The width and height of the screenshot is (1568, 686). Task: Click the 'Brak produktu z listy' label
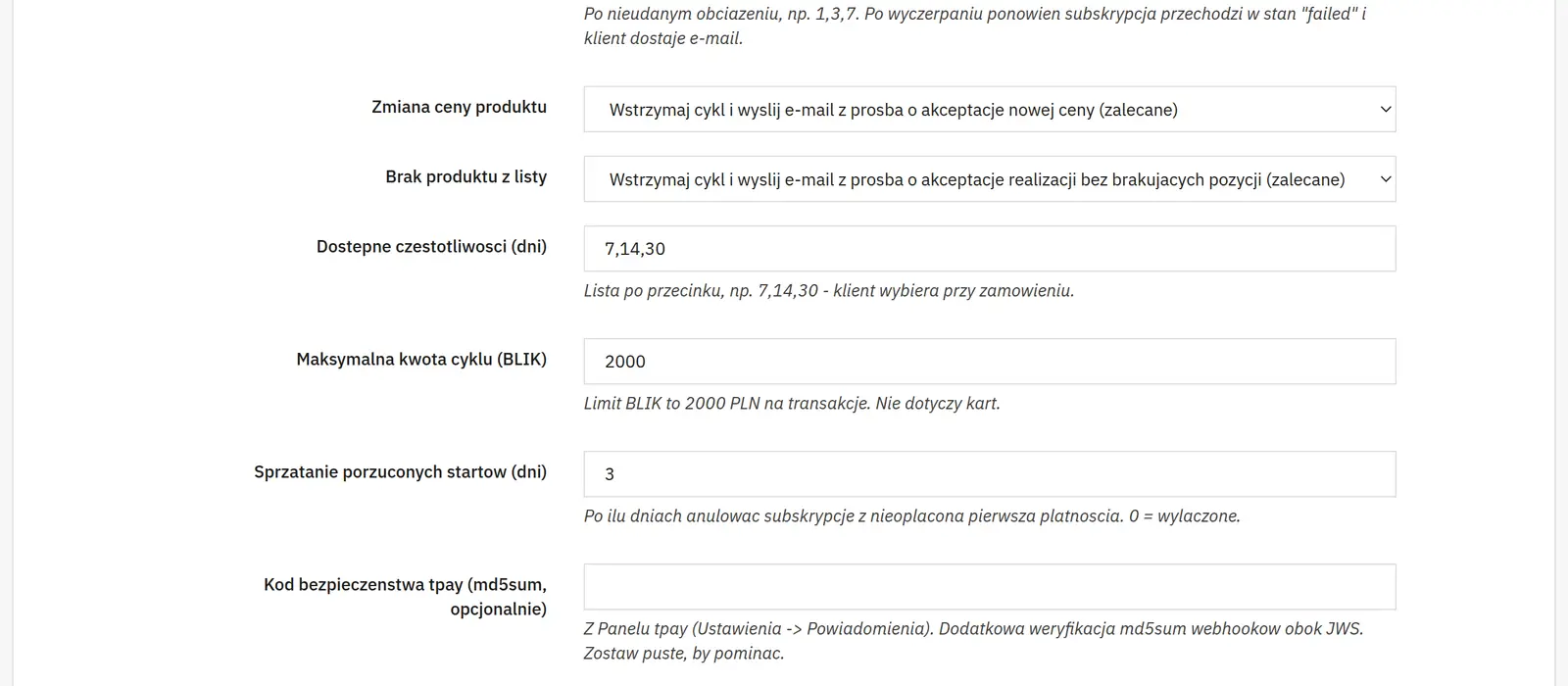tap(465, 176)
